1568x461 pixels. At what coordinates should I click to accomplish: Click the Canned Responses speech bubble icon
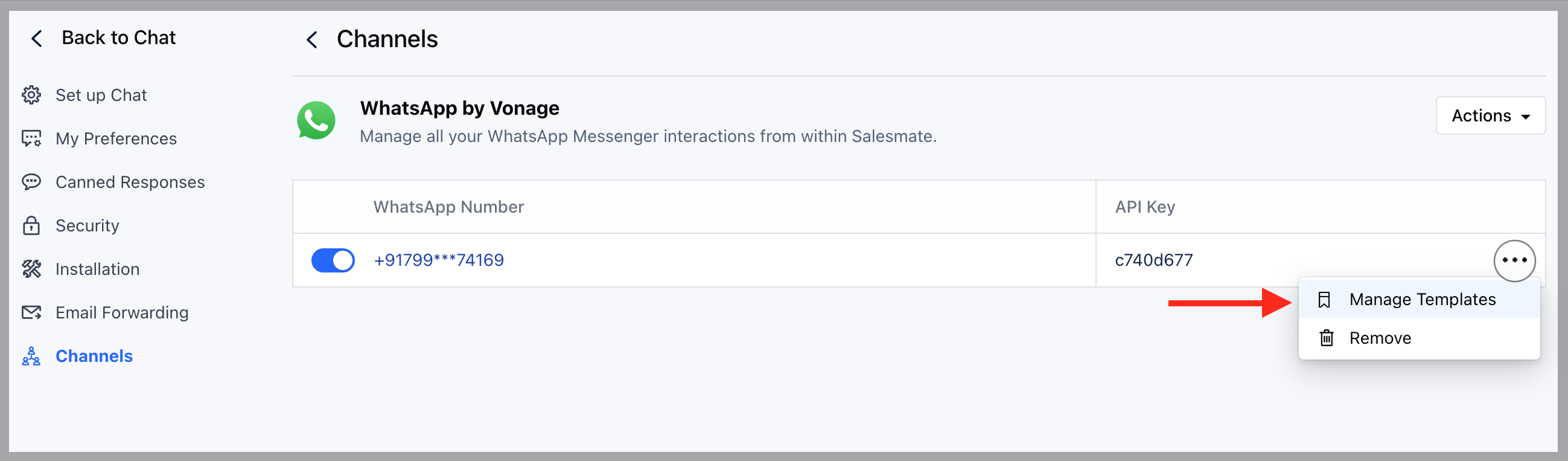31,181
